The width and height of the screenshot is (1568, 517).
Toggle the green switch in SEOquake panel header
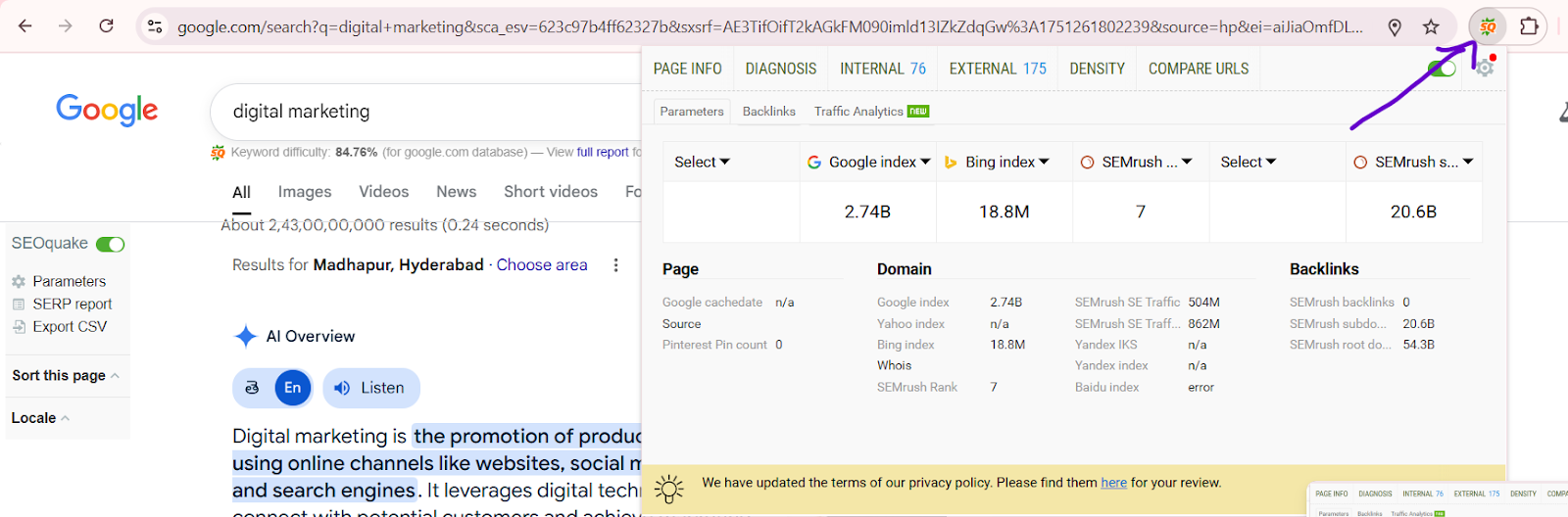[1442, 69]
